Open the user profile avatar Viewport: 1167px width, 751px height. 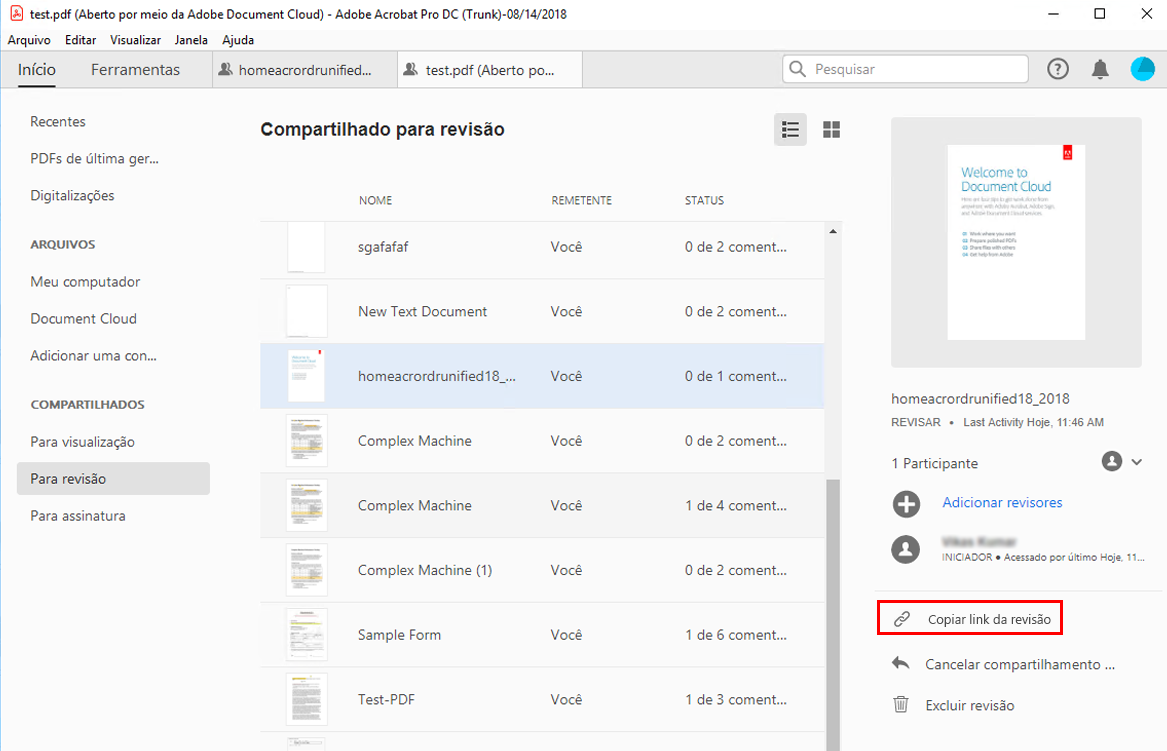1142,69
